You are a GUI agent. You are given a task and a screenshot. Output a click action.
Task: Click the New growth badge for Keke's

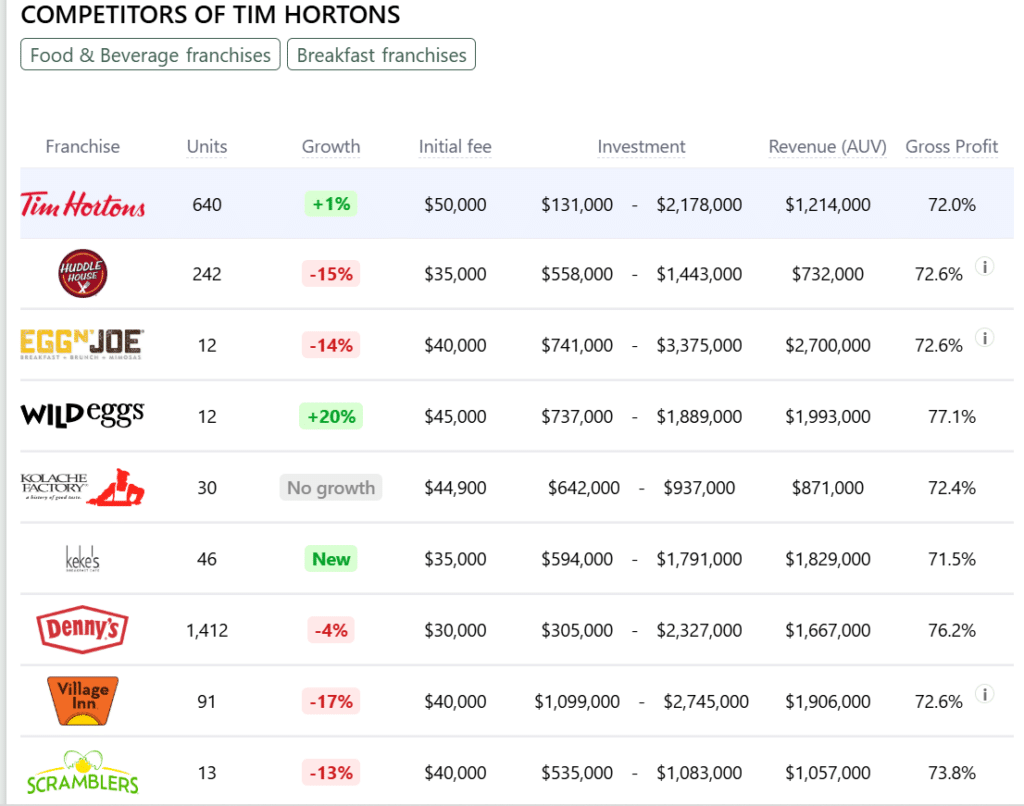(x=331, y=559)
